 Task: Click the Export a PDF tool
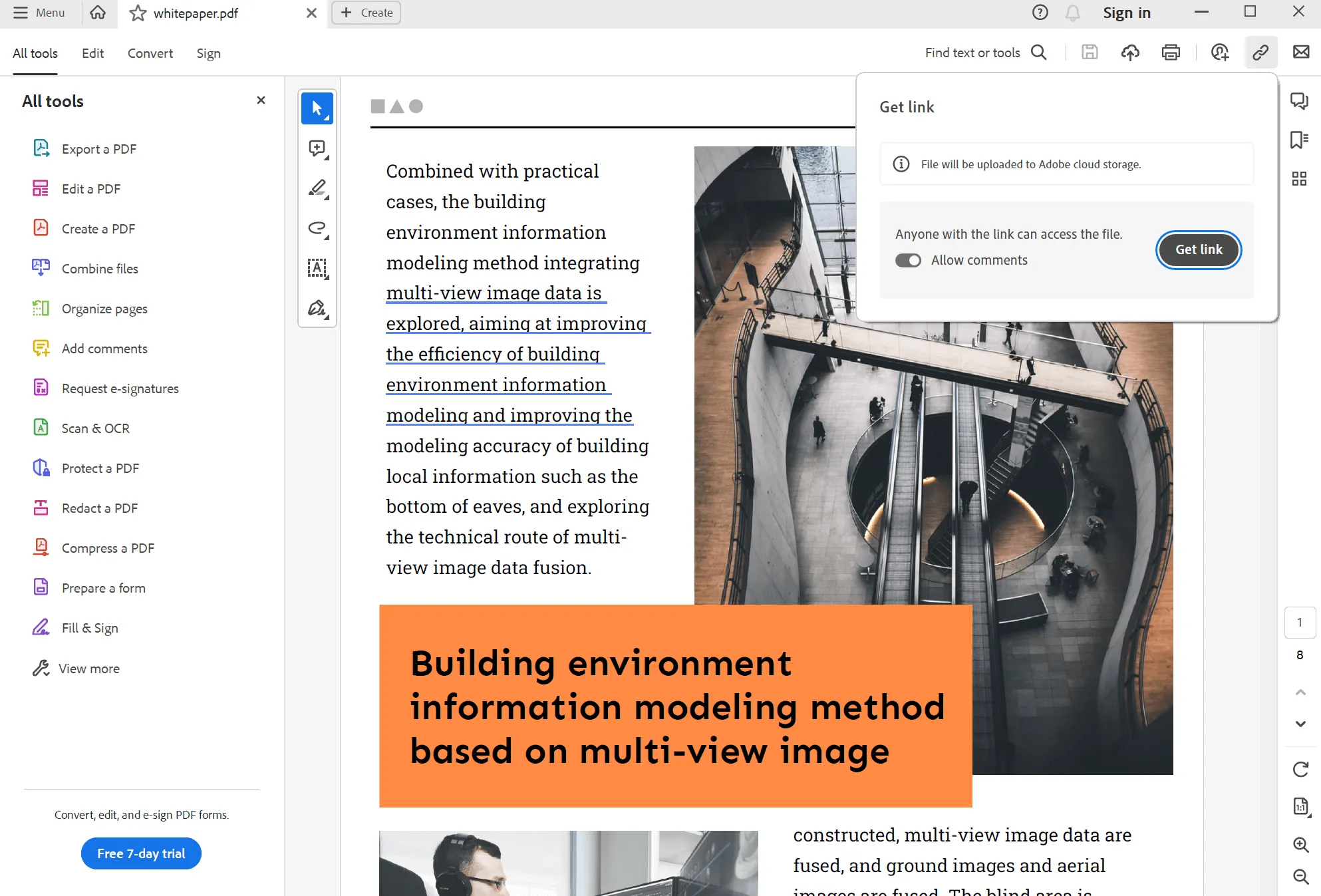[x=98, y=149]
